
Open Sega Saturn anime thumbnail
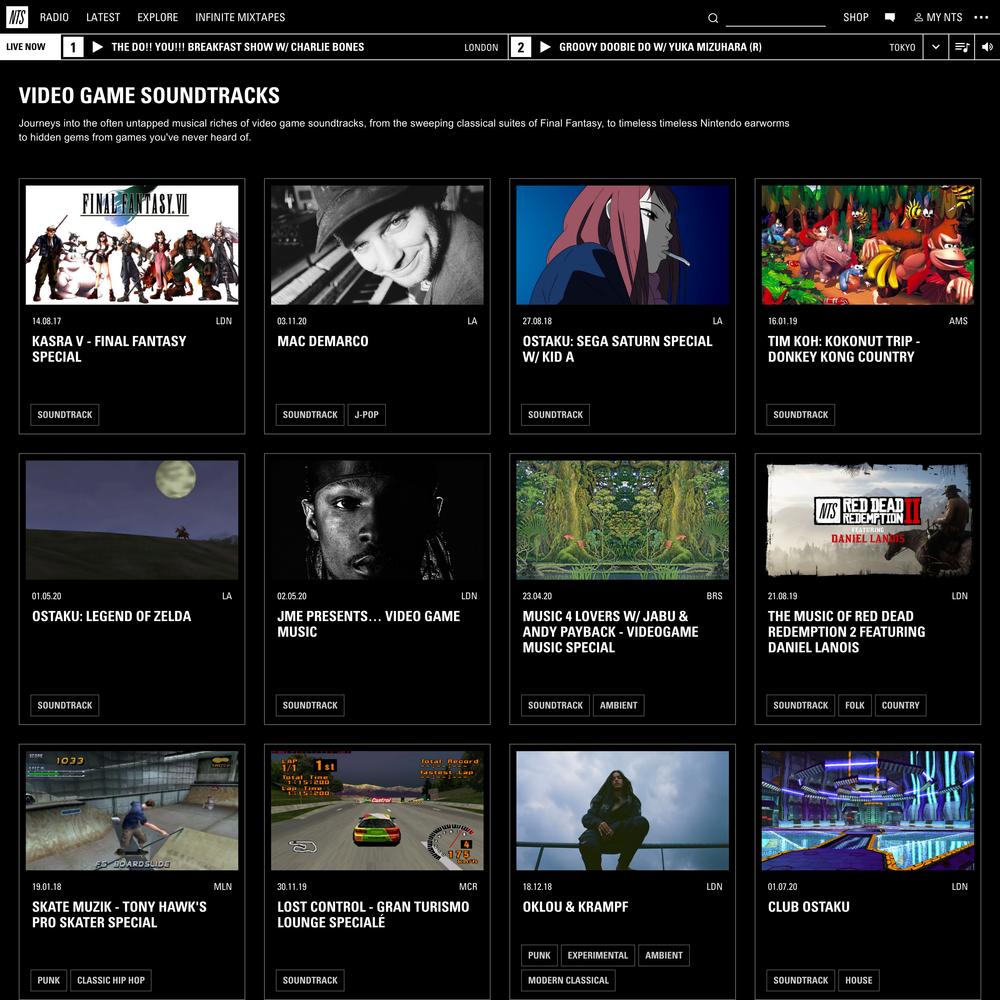click(622, 245)
